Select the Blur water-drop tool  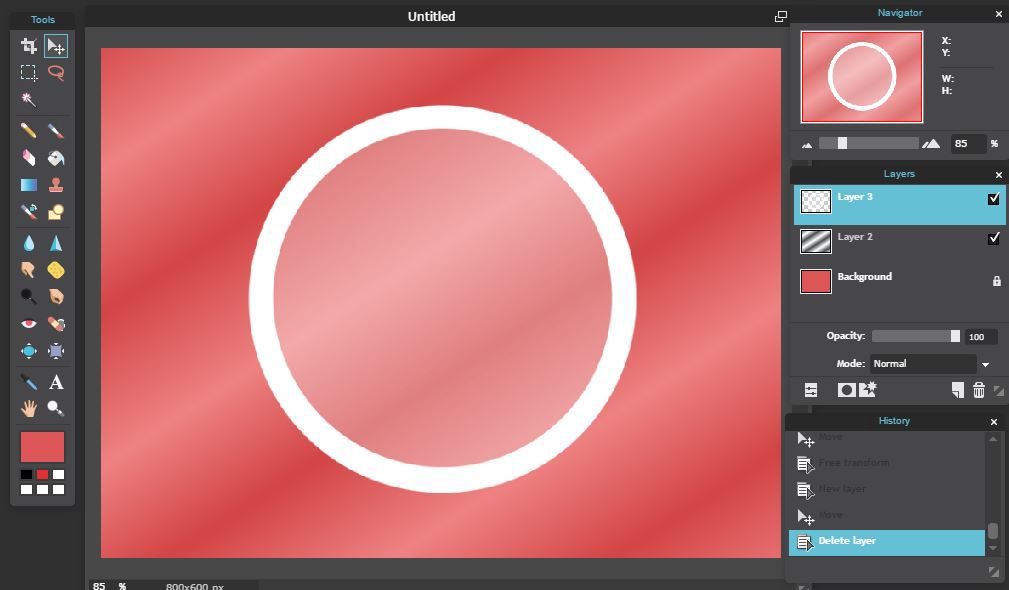point(29,243)
